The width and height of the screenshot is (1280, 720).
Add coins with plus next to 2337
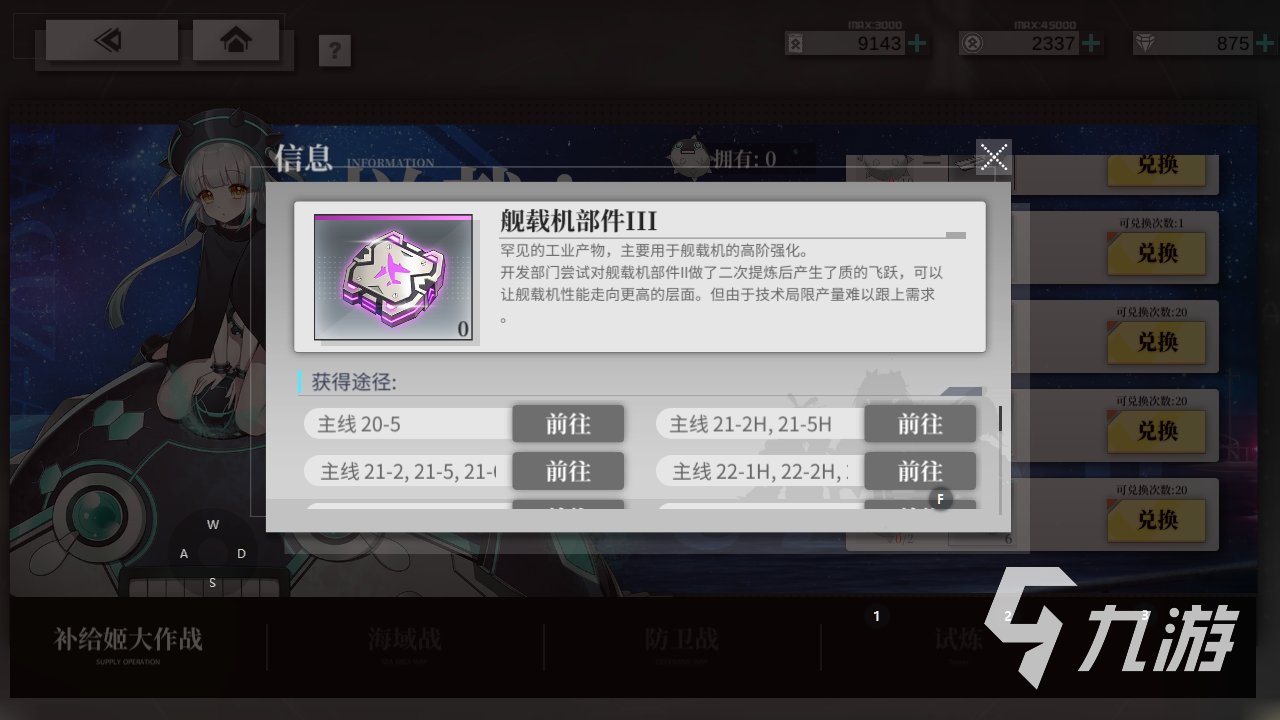[x=1092, y=43]
